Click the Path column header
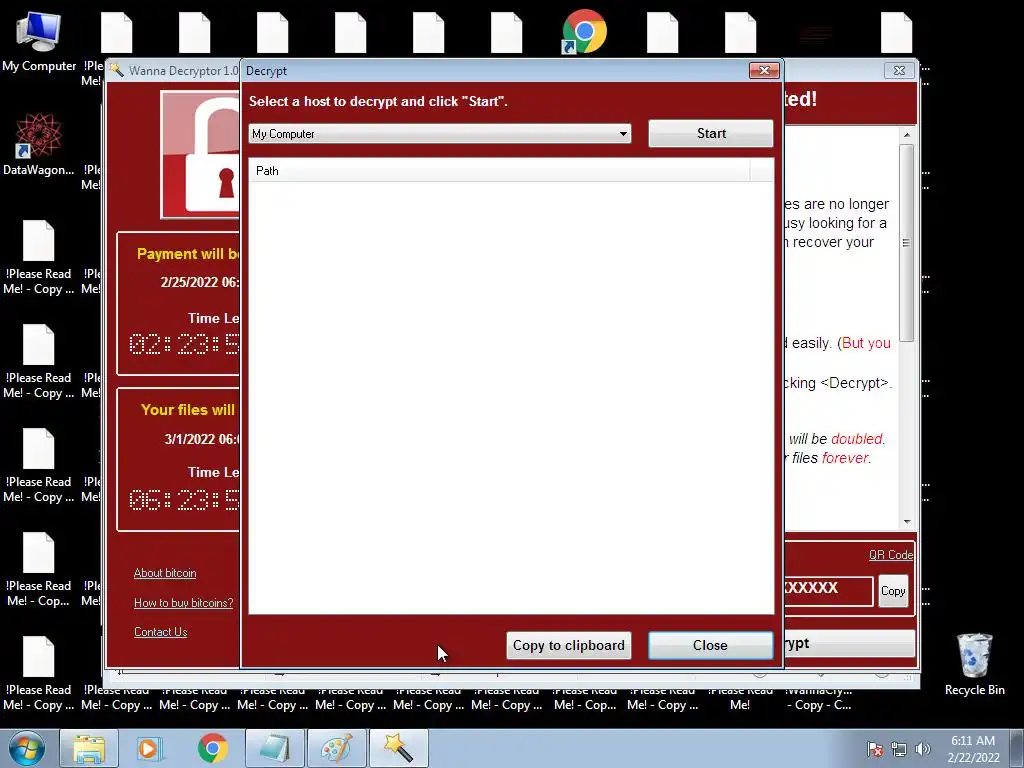The width and height of the screenshot is (1024, 768). (x=500, y=171)
